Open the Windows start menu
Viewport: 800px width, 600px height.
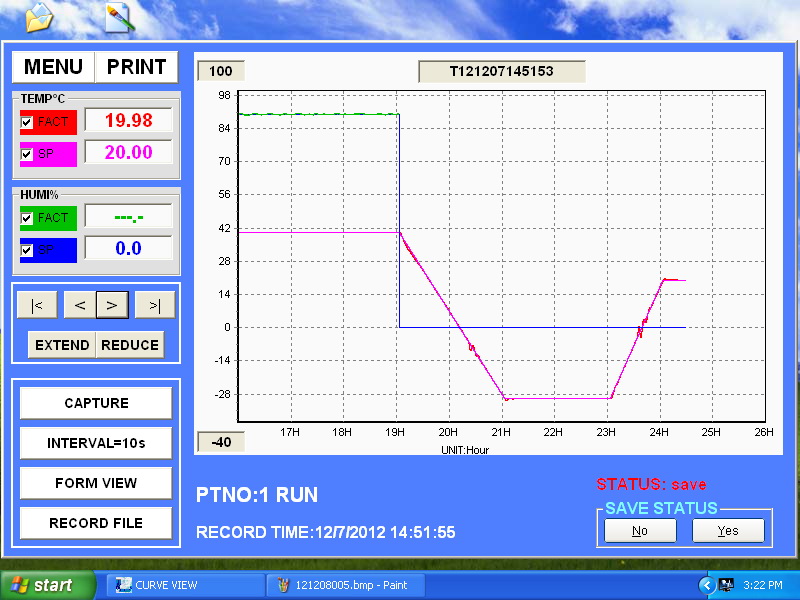[x=47, y=585]
